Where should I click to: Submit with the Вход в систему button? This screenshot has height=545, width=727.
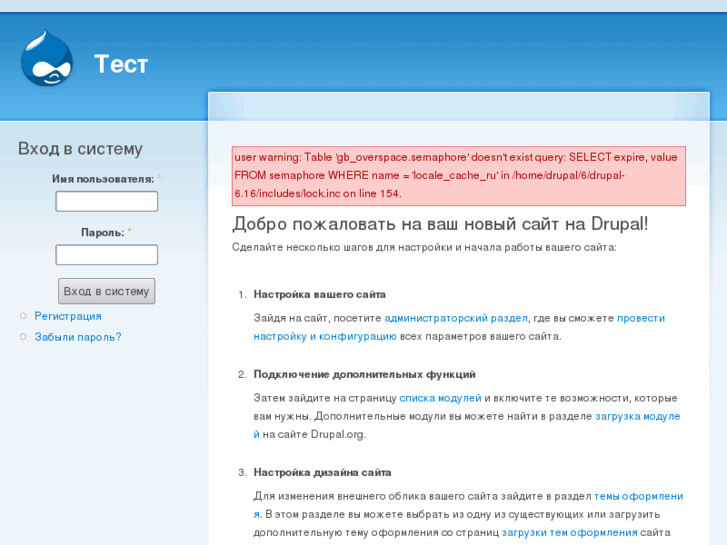(107, 291)
